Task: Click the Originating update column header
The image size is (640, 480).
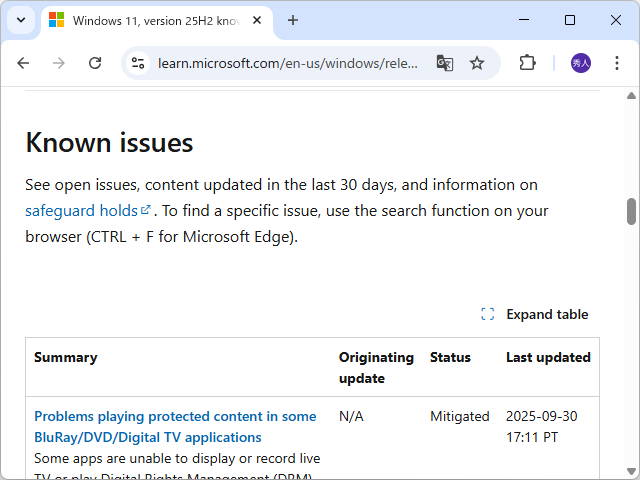Action: coord(376,368)
